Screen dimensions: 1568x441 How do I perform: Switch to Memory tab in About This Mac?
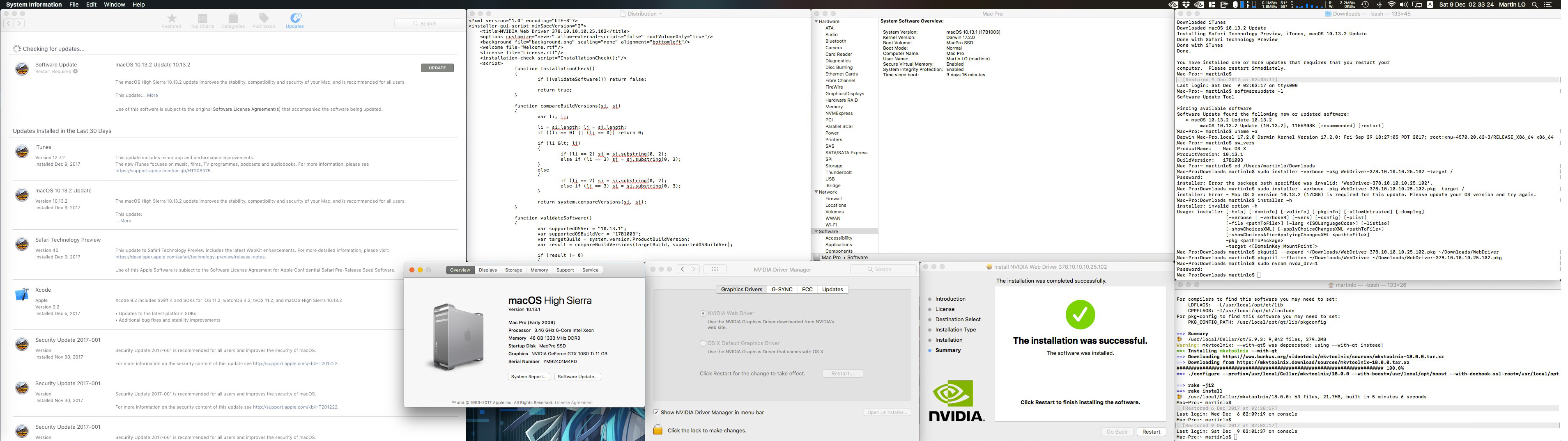click(539, 270)
